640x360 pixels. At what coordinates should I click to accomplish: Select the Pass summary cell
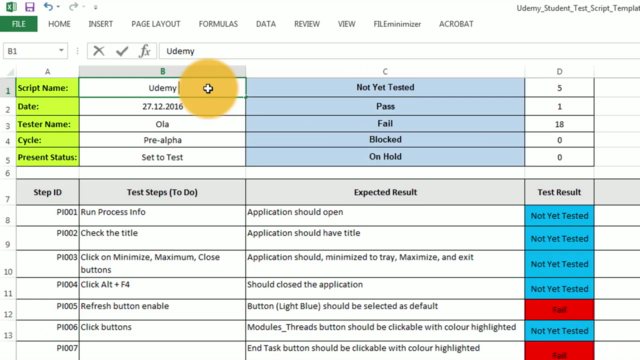385,107
